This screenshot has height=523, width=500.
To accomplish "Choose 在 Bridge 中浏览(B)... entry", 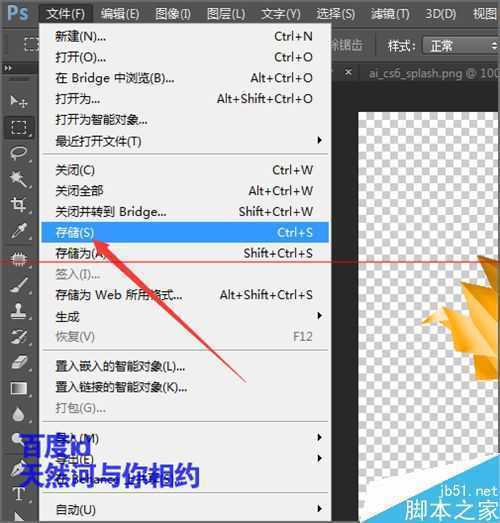I will pos(185,78).
